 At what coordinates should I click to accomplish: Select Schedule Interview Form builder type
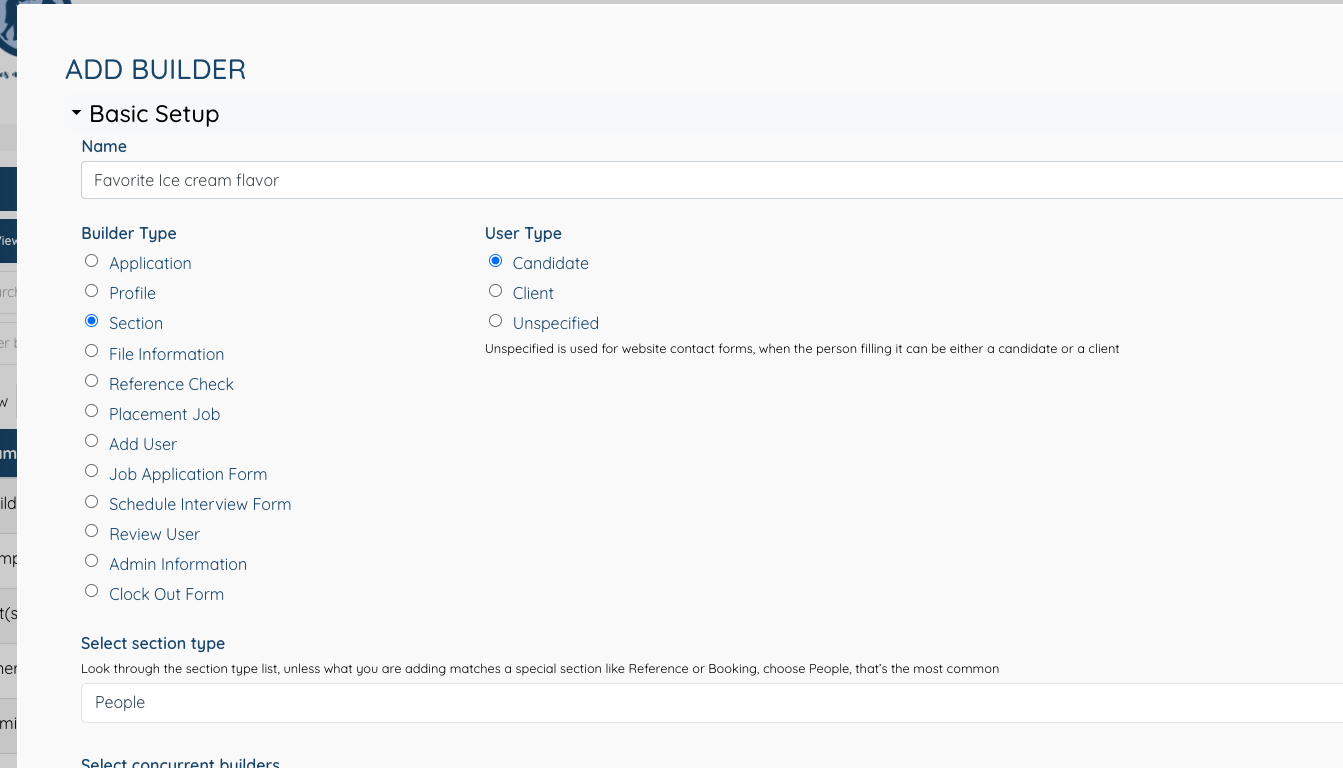click(x=91, y=501)
